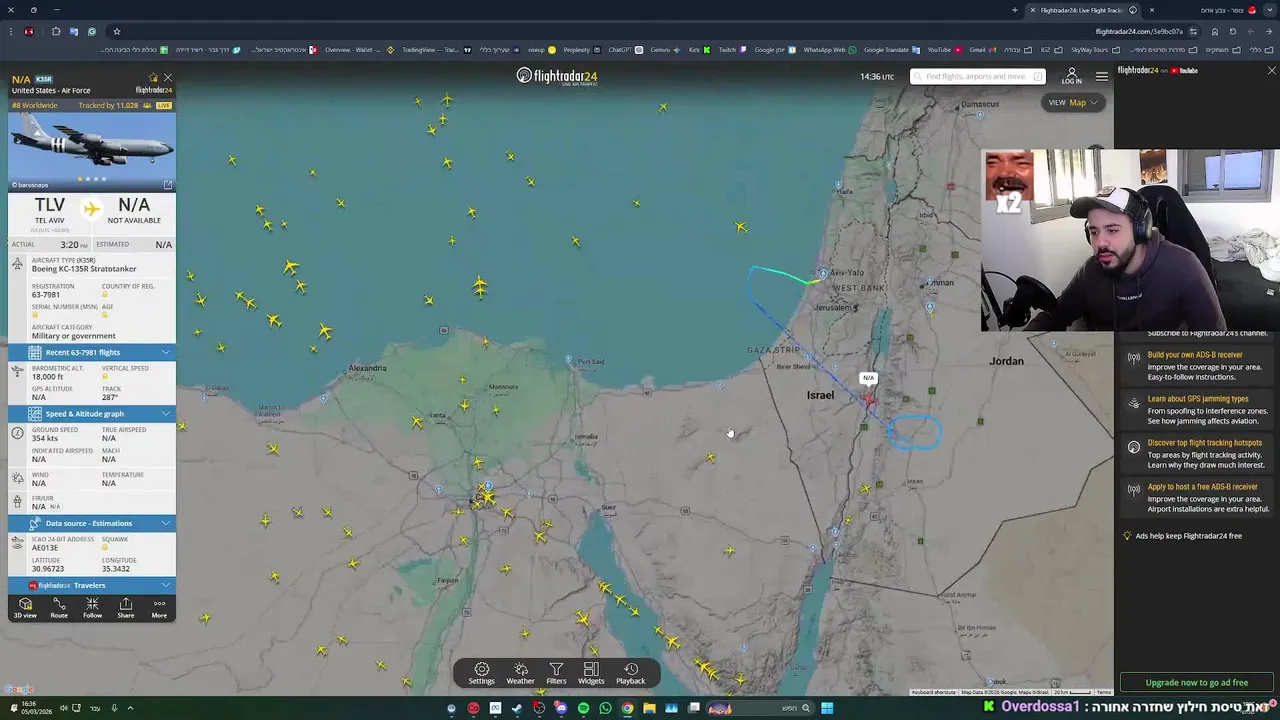
Task: Click the GPS jamming info icon
Action: pyautogui.click(x=1134, y=403)
